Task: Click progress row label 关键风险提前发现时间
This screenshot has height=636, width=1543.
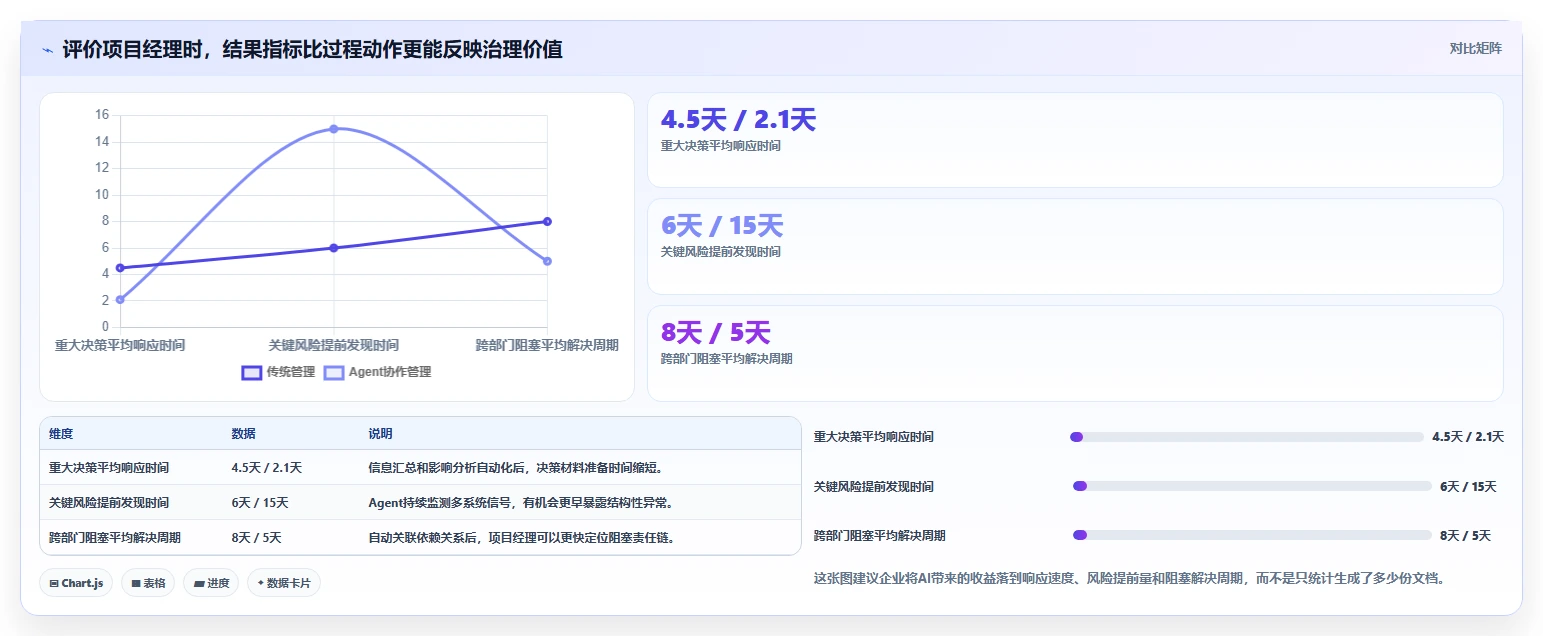Action: [x=874, y=486]
